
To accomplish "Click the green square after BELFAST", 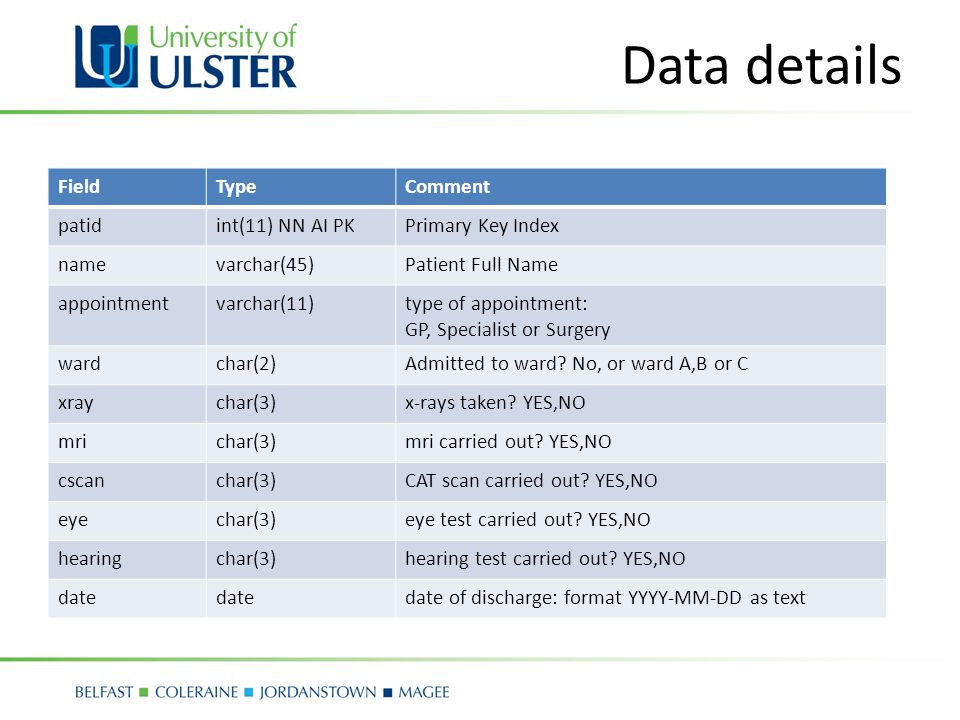I will pyautogui.click(x=144, y=692).
